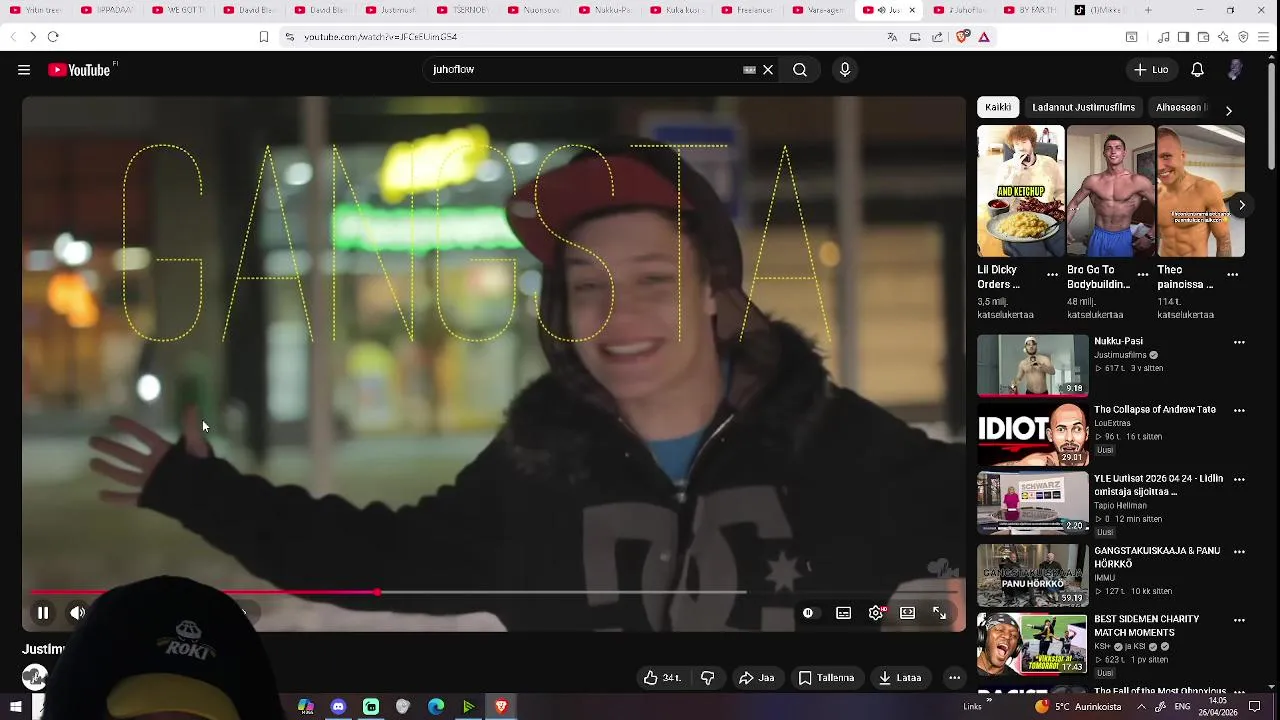Open the Lil Dicky Orders short thumbnail
The width and height of the screenshot is (1280, 720).
[x=1021, y=191]
